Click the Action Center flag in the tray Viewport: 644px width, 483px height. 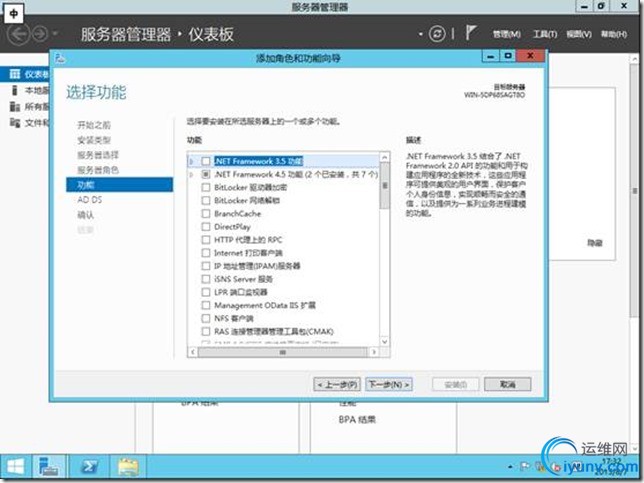point(524,466)
